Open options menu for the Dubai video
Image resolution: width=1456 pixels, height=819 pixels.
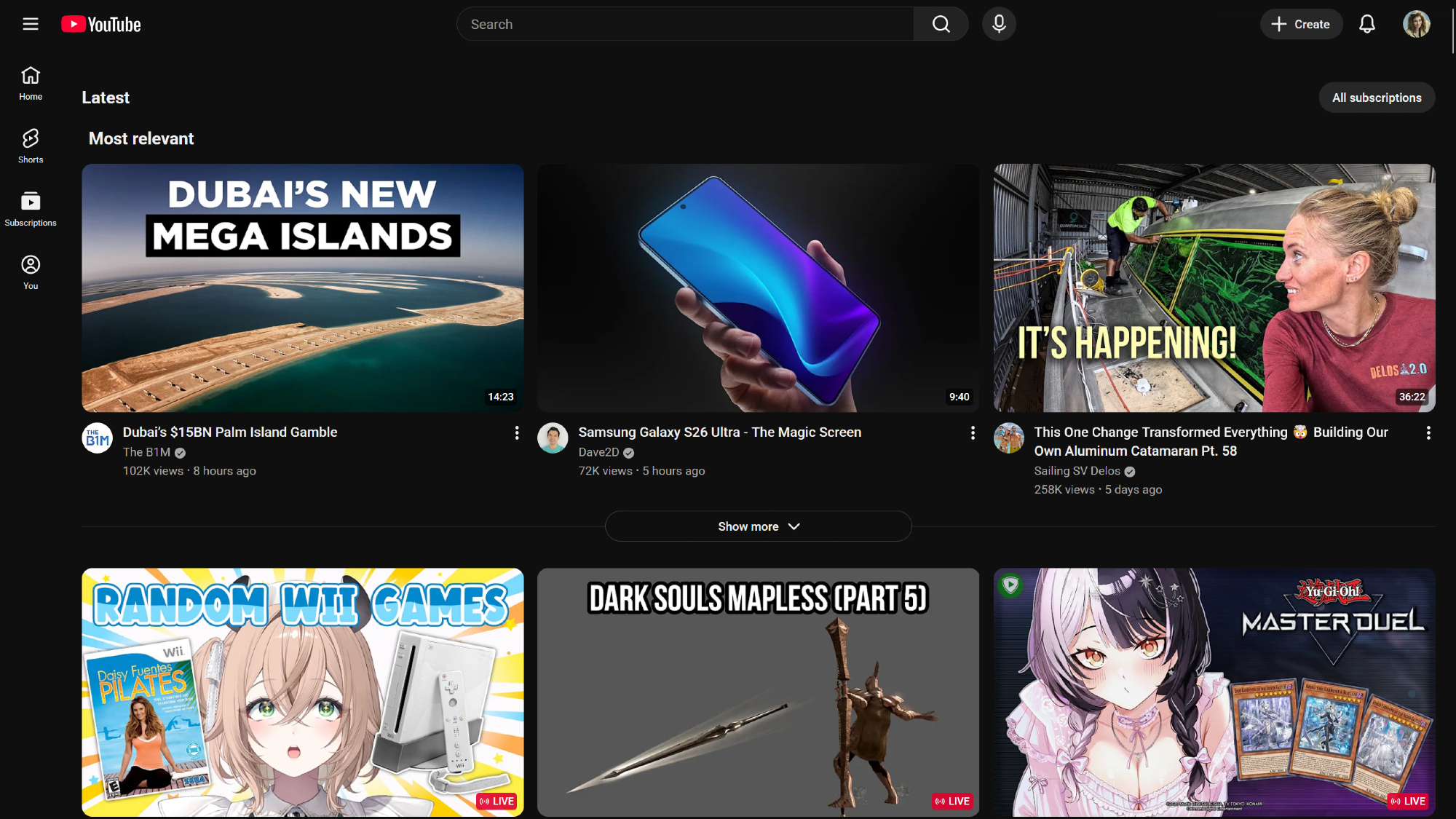pyautogui.click(x=517, y=433)
